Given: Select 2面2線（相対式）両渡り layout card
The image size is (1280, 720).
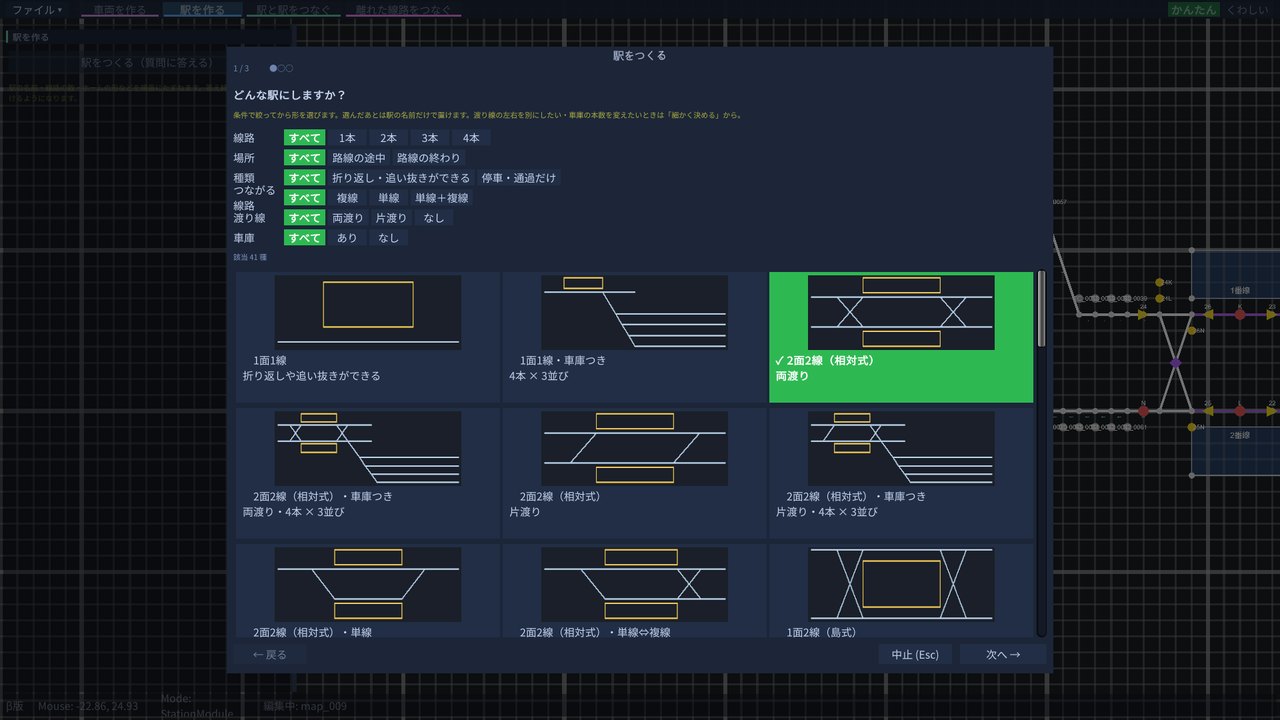Looking at the screenshot, I should [x=901, y=337].
